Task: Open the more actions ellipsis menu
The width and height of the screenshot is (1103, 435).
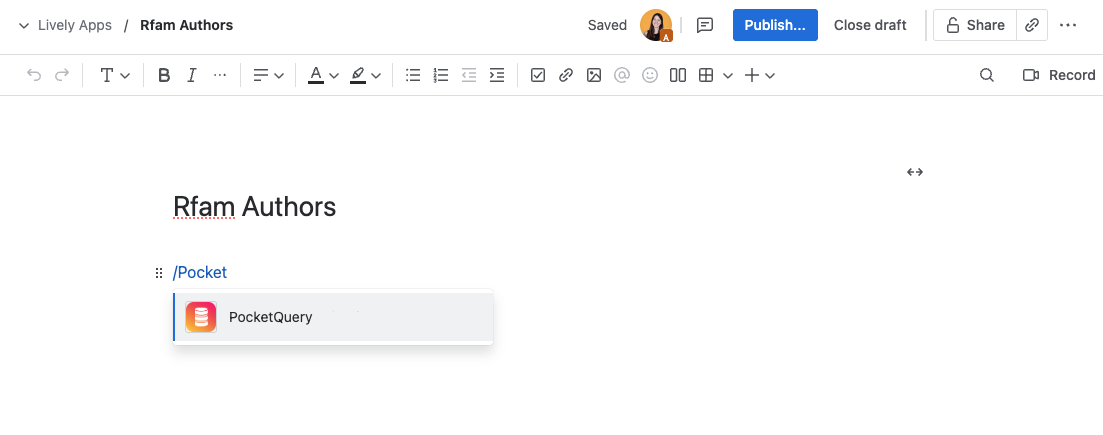Action: coord(1068,25)
